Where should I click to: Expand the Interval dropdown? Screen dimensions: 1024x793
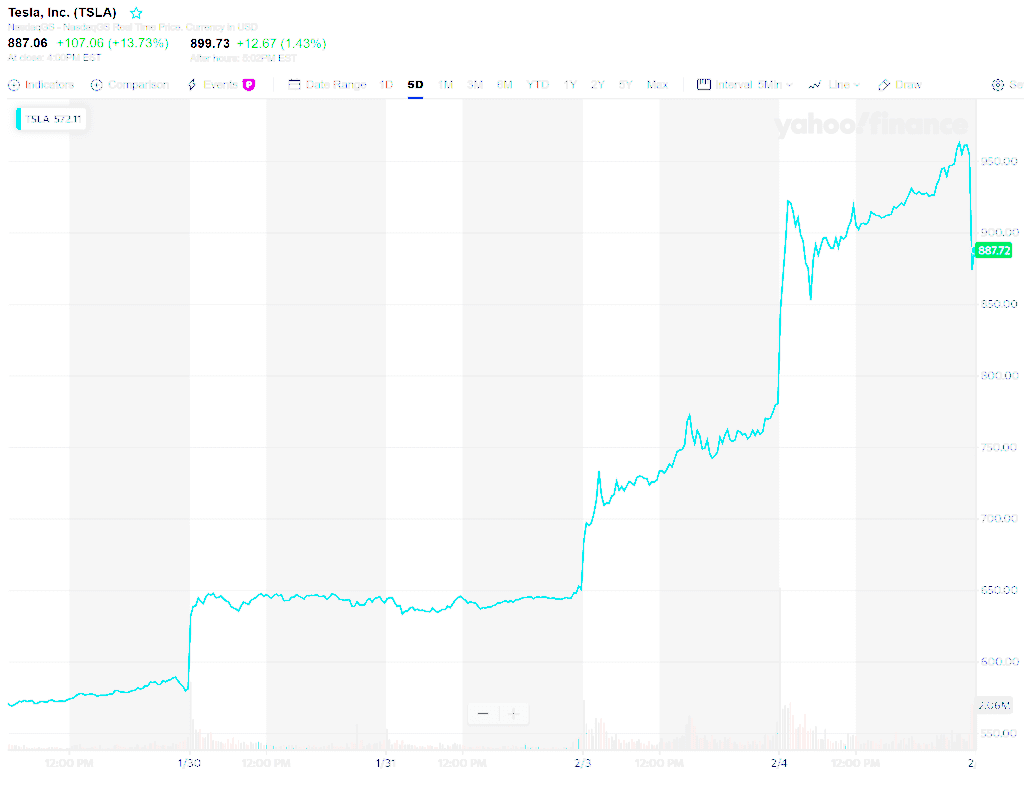tap(745, 85)
